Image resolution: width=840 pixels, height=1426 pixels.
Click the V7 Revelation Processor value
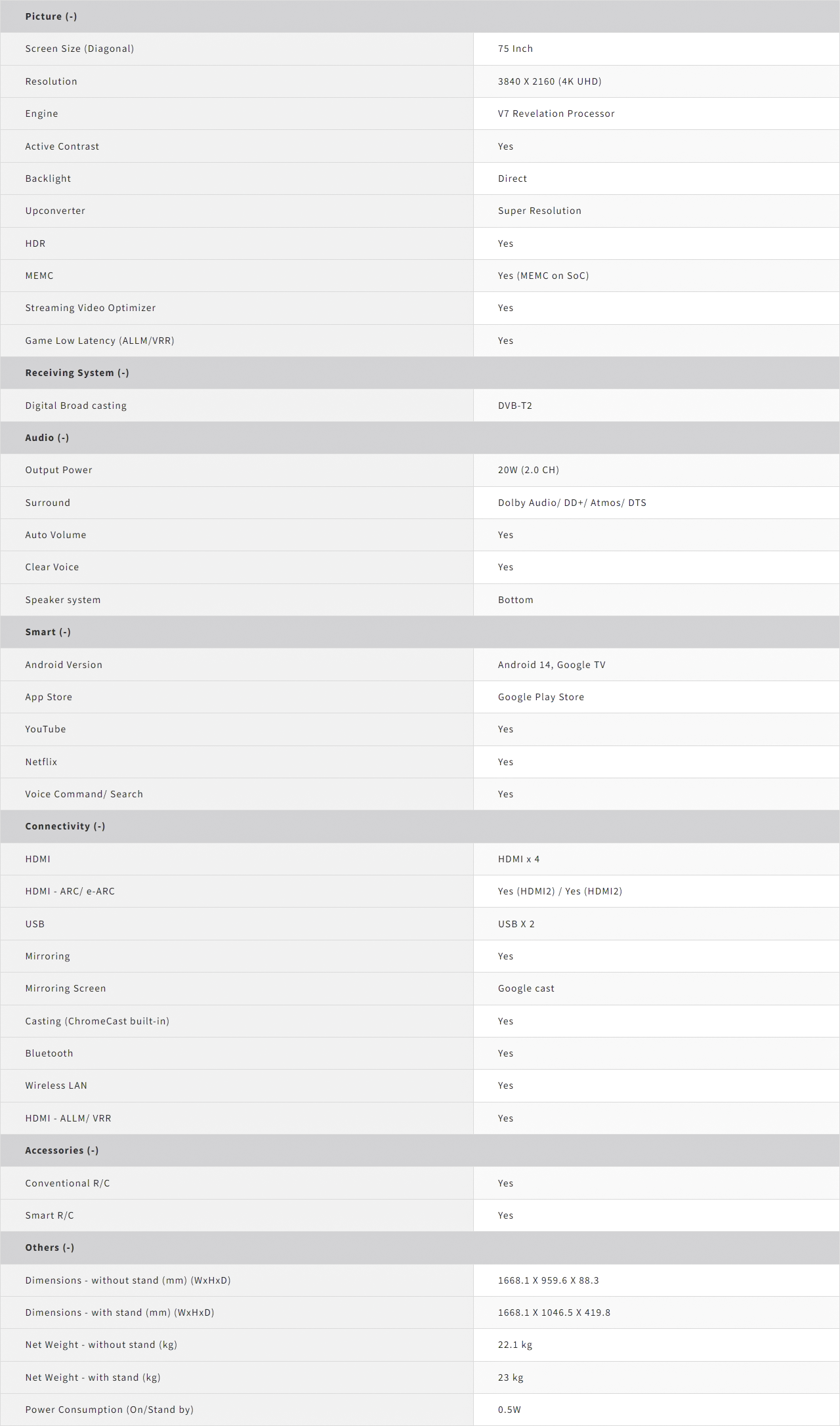point(556,114)
